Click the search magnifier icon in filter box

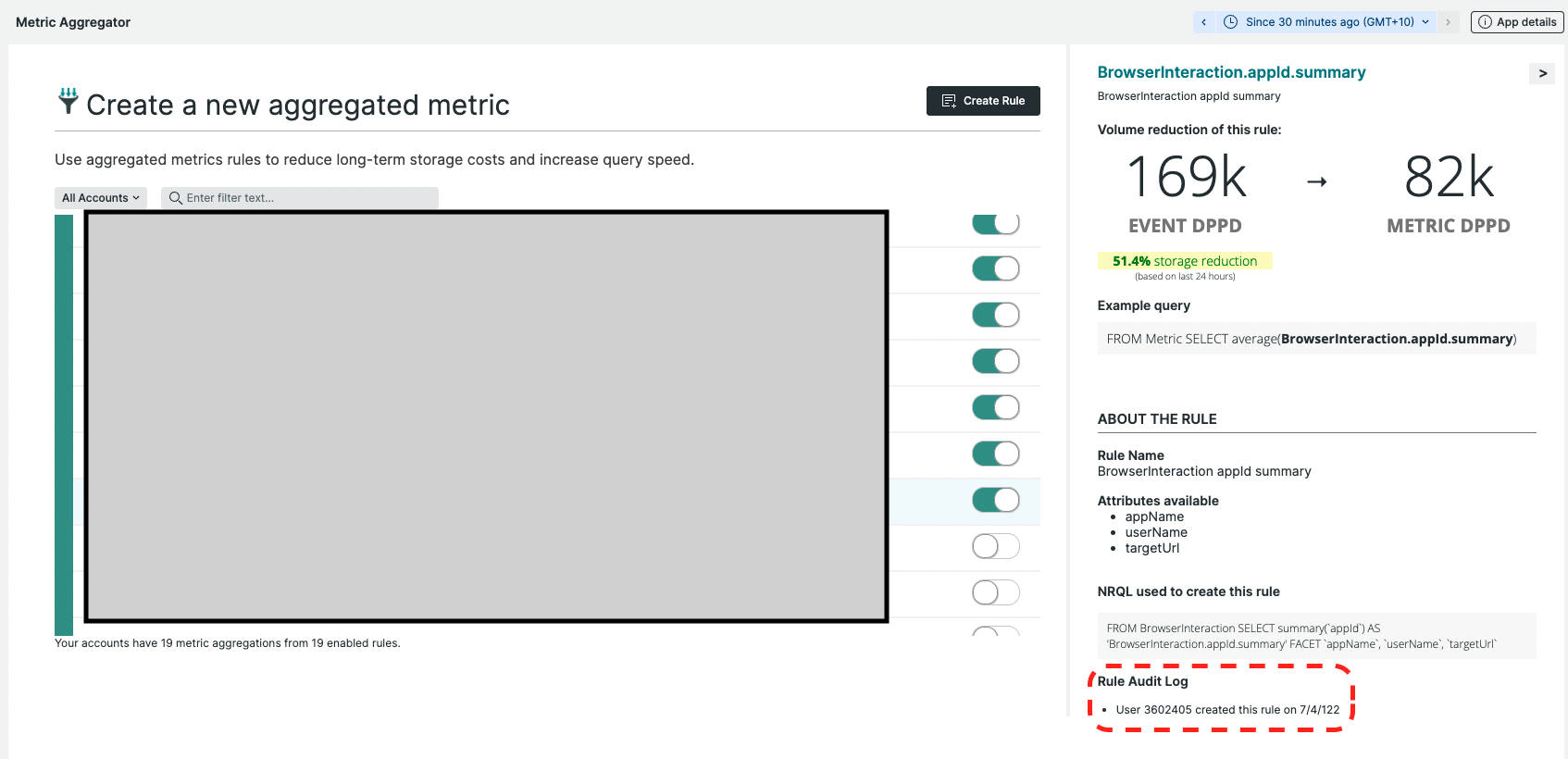tap(175, 198)
